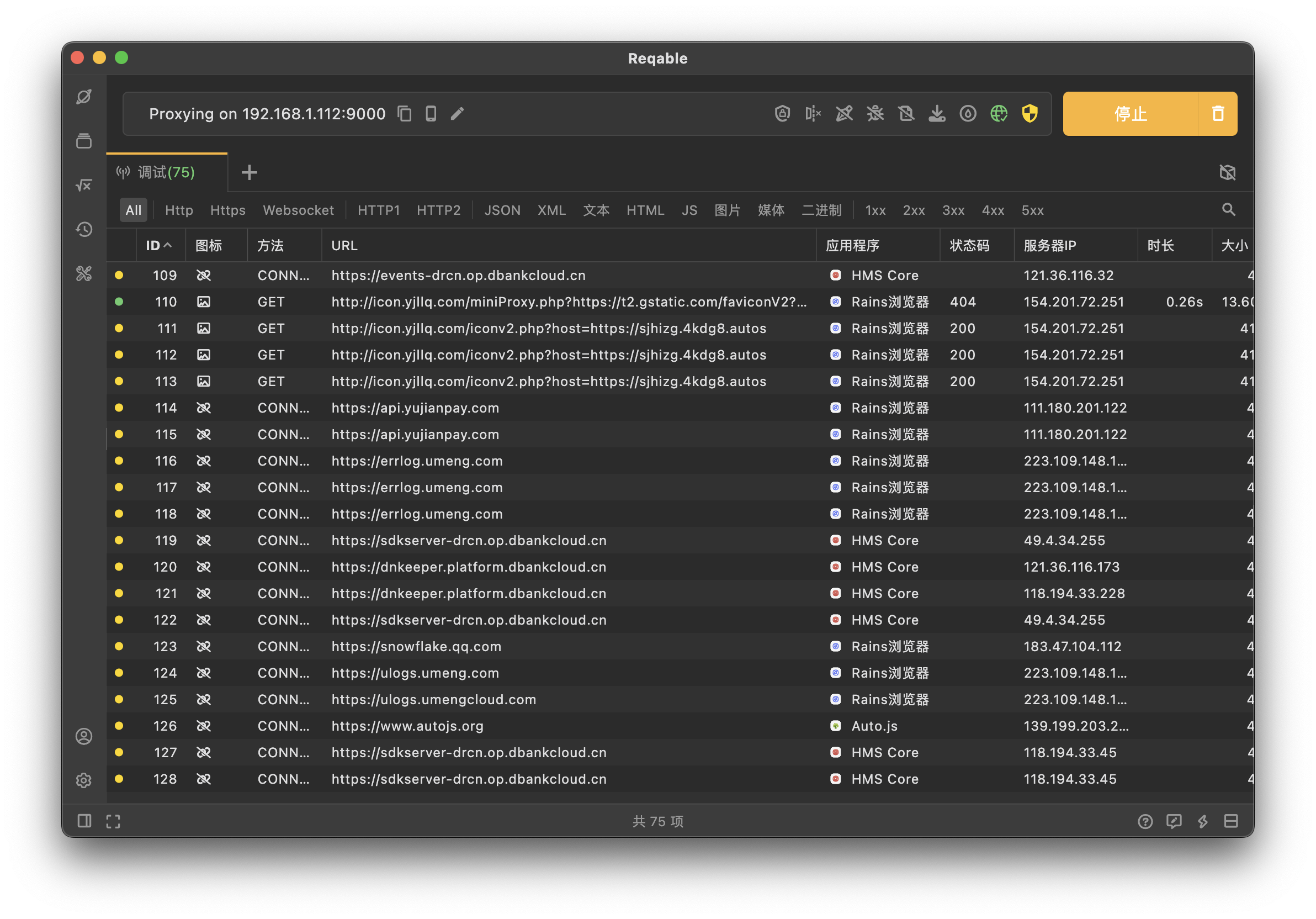The height and width of the screenshot is (919, 1316).
Task: Select the 调试(75) tab
Action: click(x=167, y=172)
